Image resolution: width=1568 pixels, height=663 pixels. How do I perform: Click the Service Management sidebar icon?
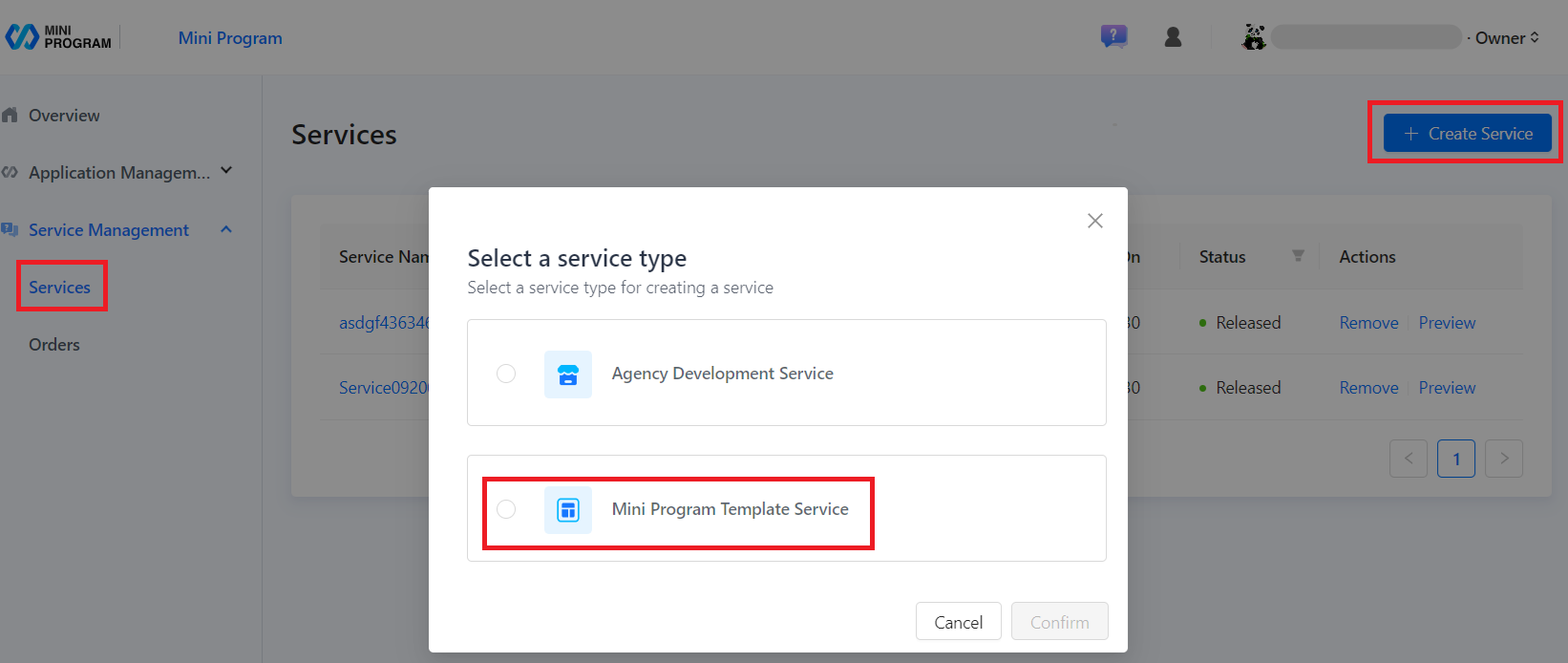[x=11, y=229]
